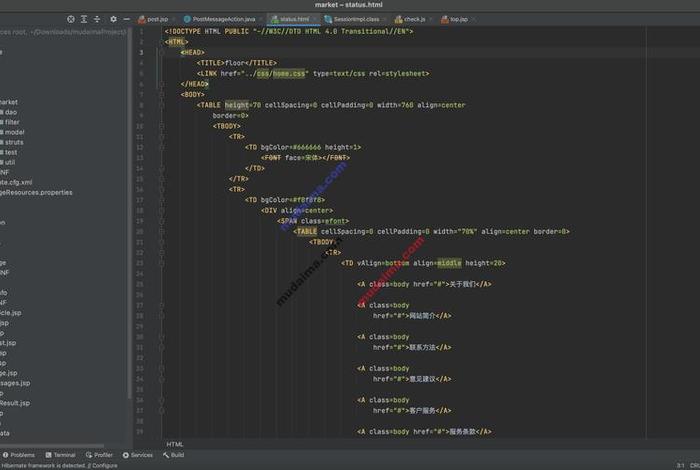Screen dimensions: 700x470
Task: Open the SessionImpl.class tab
Action: tap(356, 19)
